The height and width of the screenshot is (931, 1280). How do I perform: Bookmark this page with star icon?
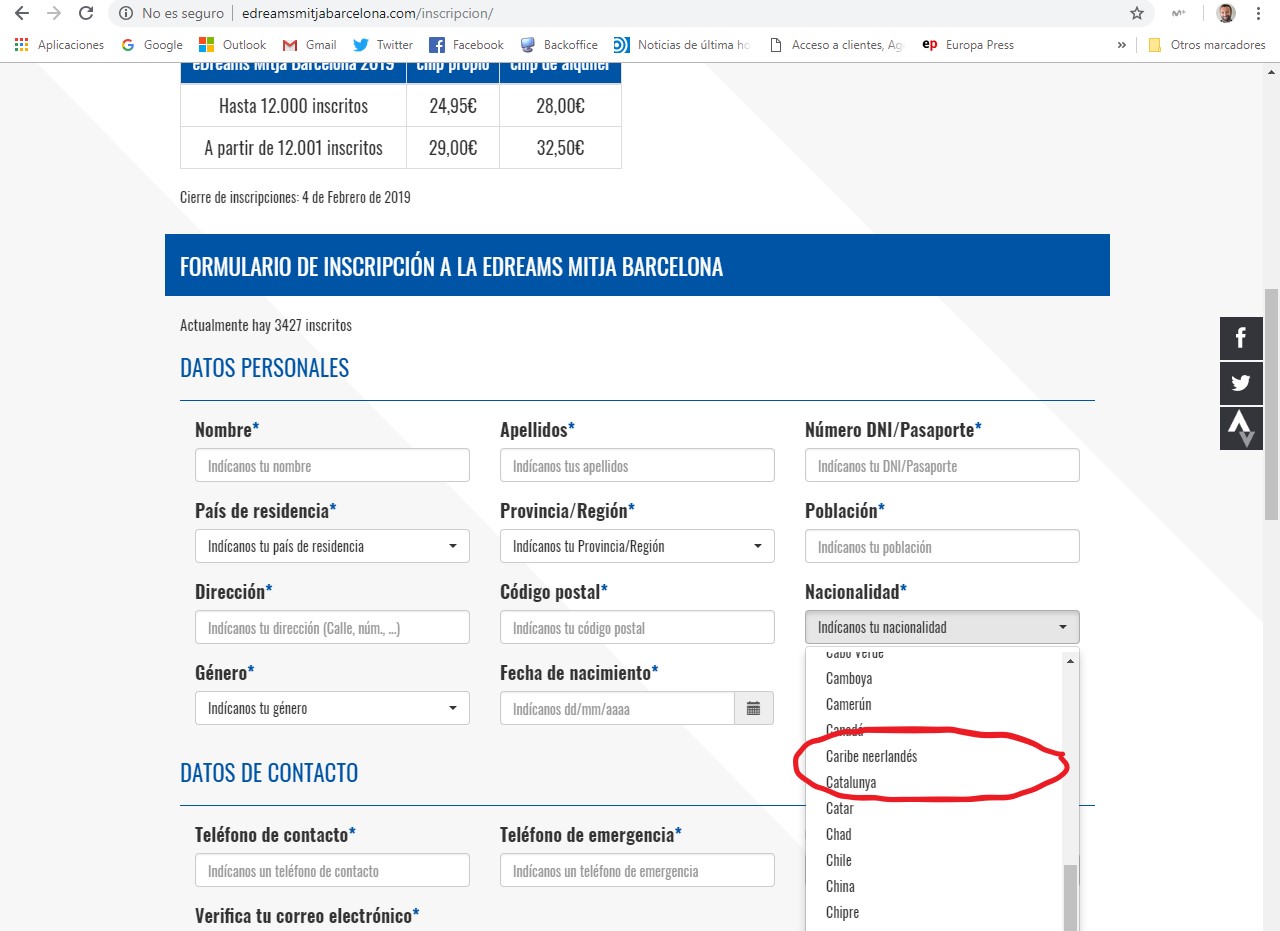tap(1137, 14)
